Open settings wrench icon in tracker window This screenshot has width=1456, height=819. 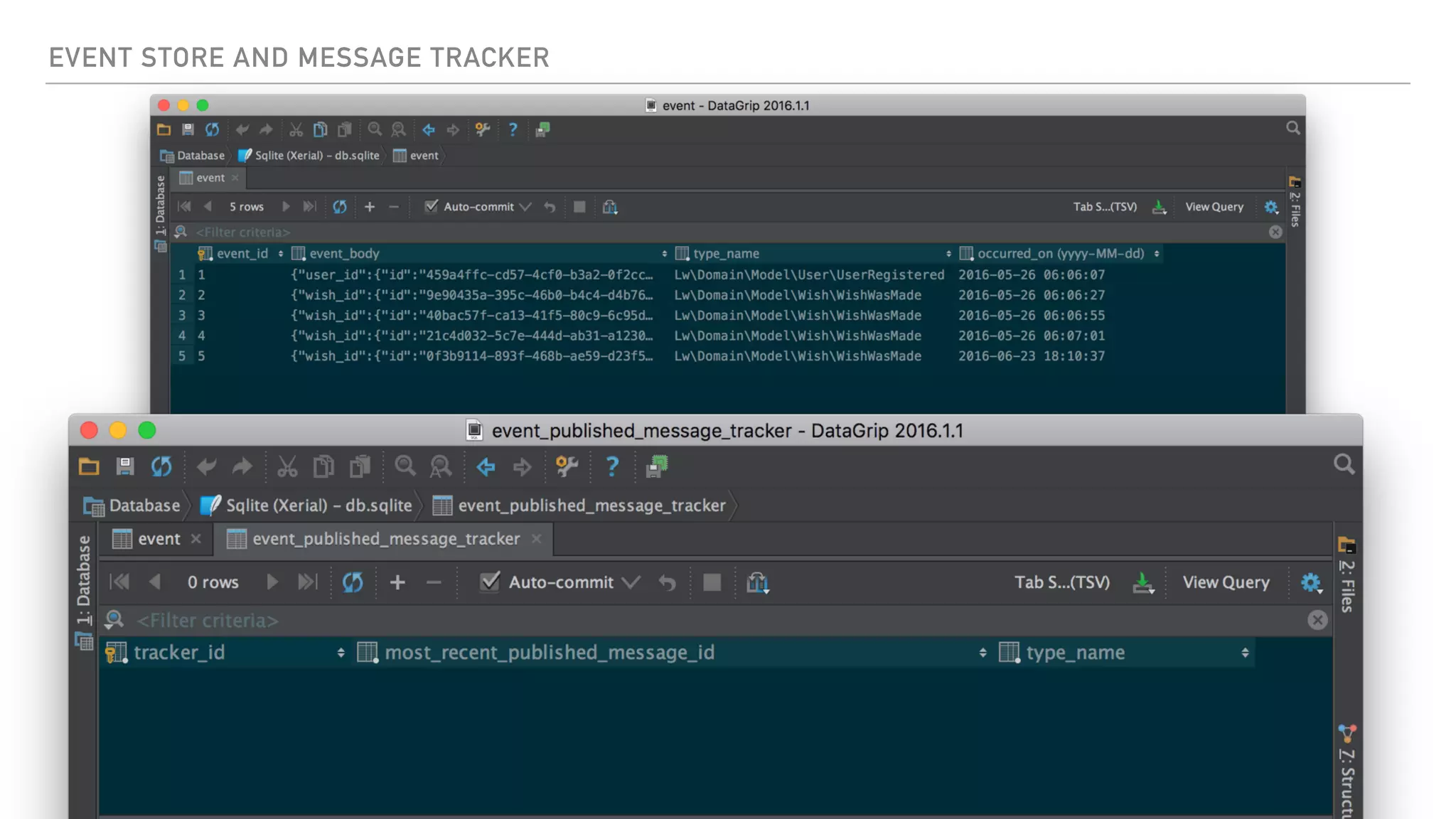(x=567, y=466)
